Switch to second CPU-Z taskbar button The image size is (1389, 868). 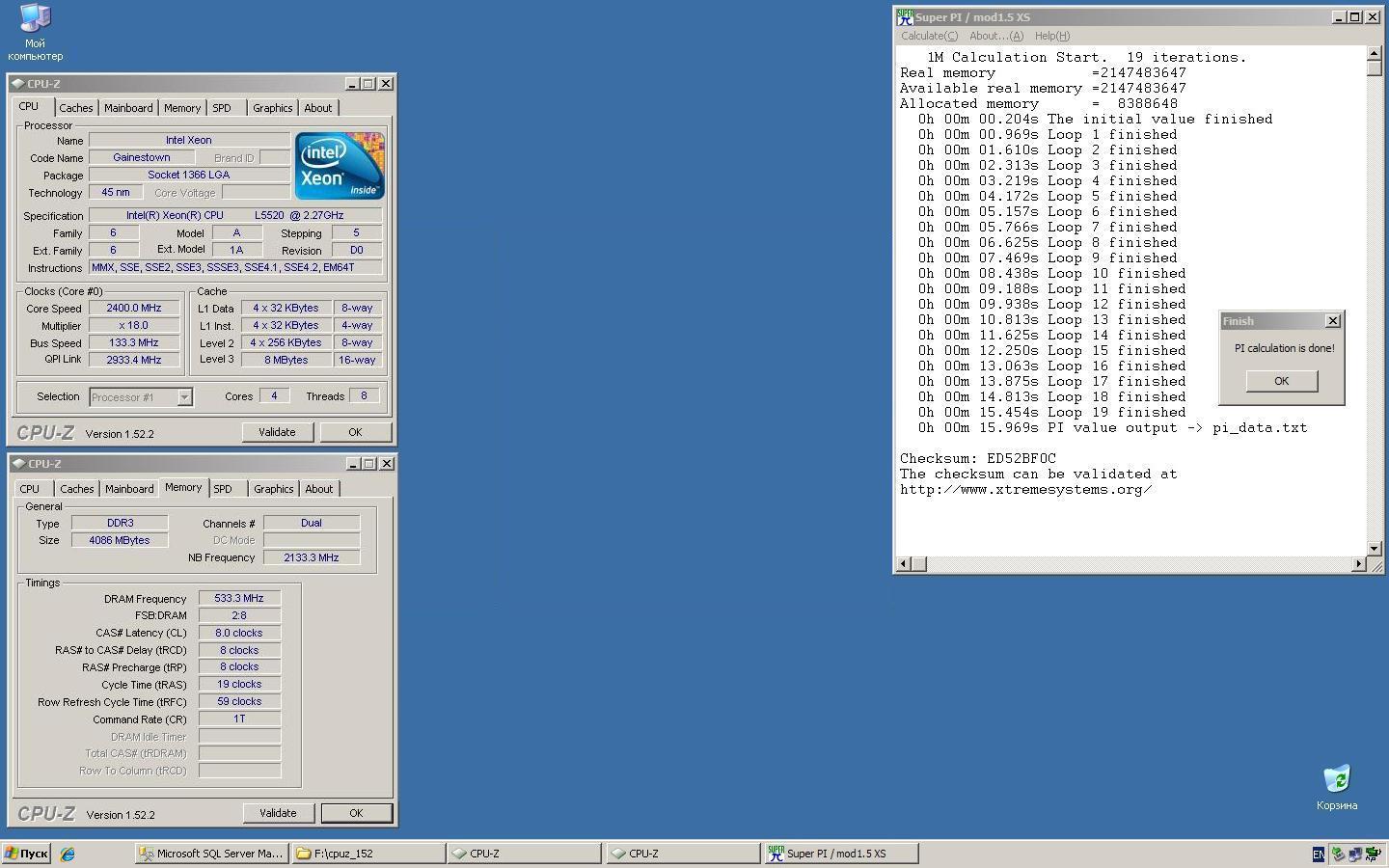pyautogui.click(x=683, y=854)
